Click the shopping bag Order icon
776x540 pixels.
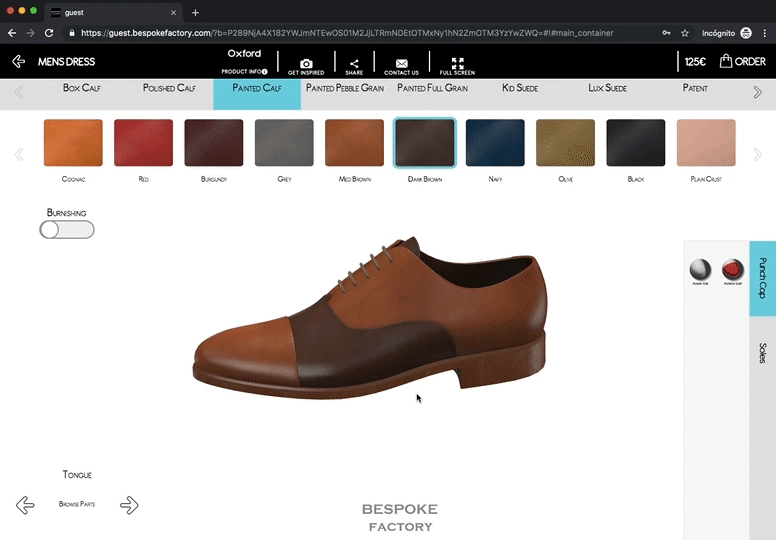click(x=727, y=61)
